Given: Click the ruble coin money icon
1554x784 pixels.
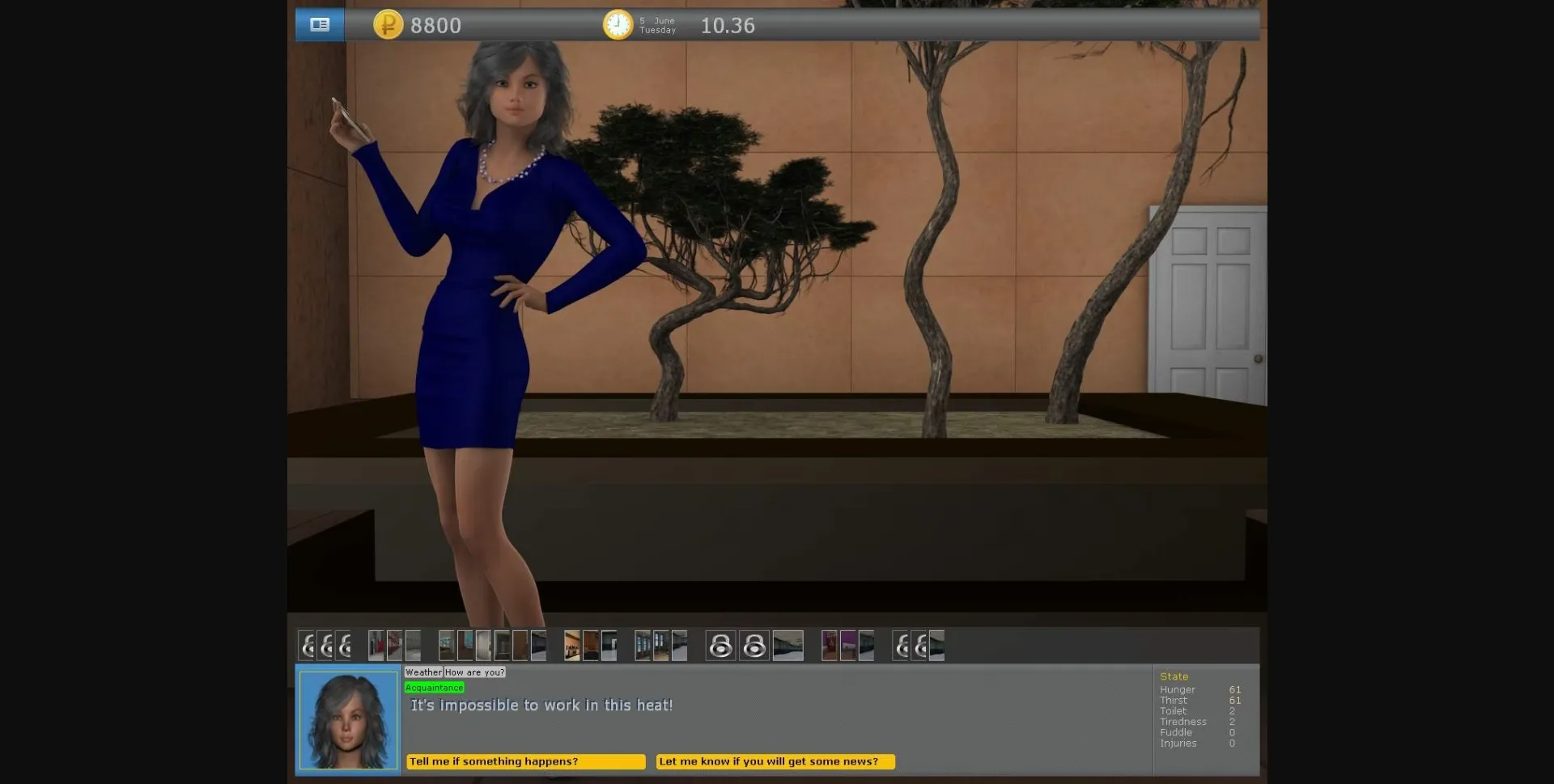Looking at the screenshot, I should pos(387,24).
